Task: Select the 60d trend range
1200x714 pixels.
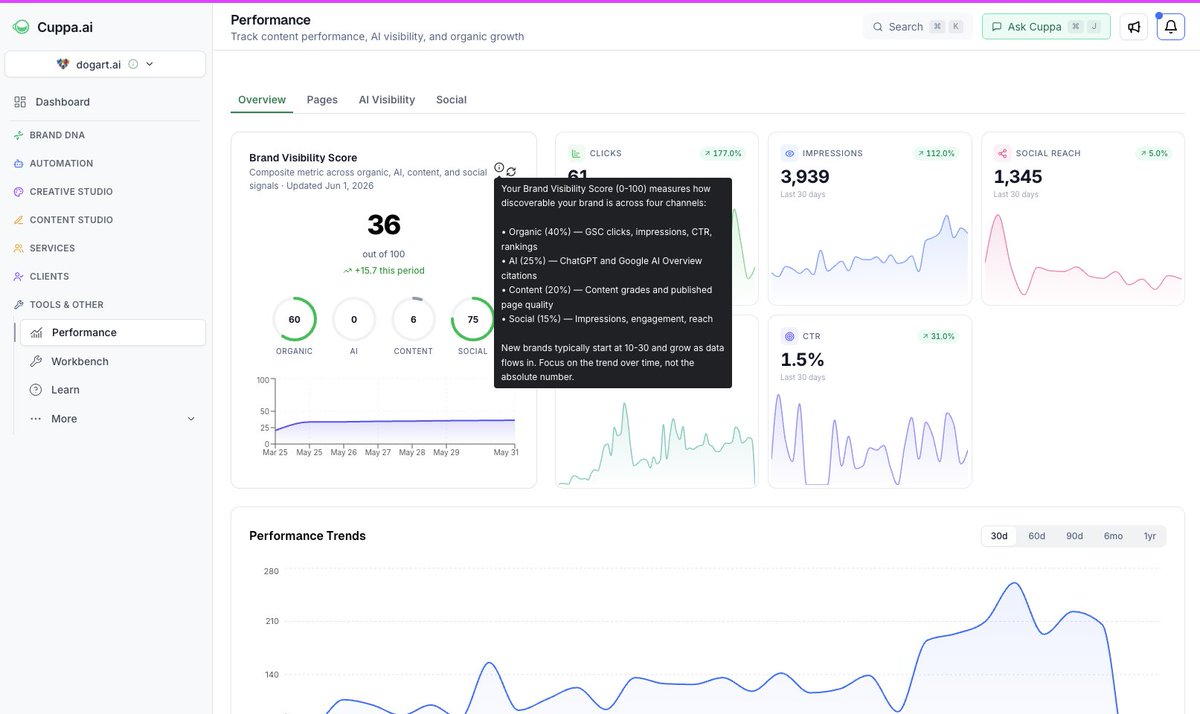Action: pyautogui.click(x=1037, y=536)
